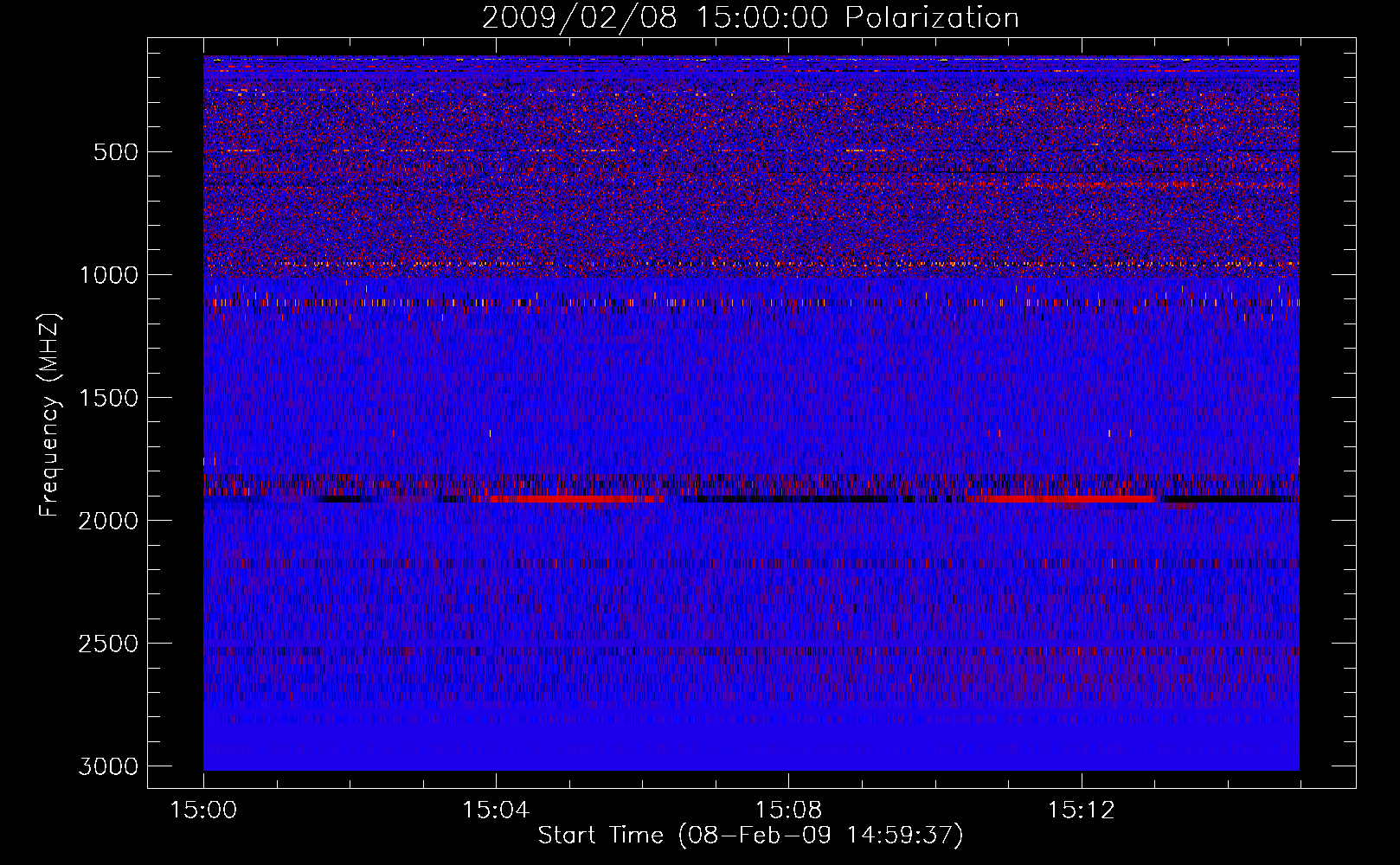Select the 2000 frequency tick label
The image size is (1400, 865).
click(108, 521)
